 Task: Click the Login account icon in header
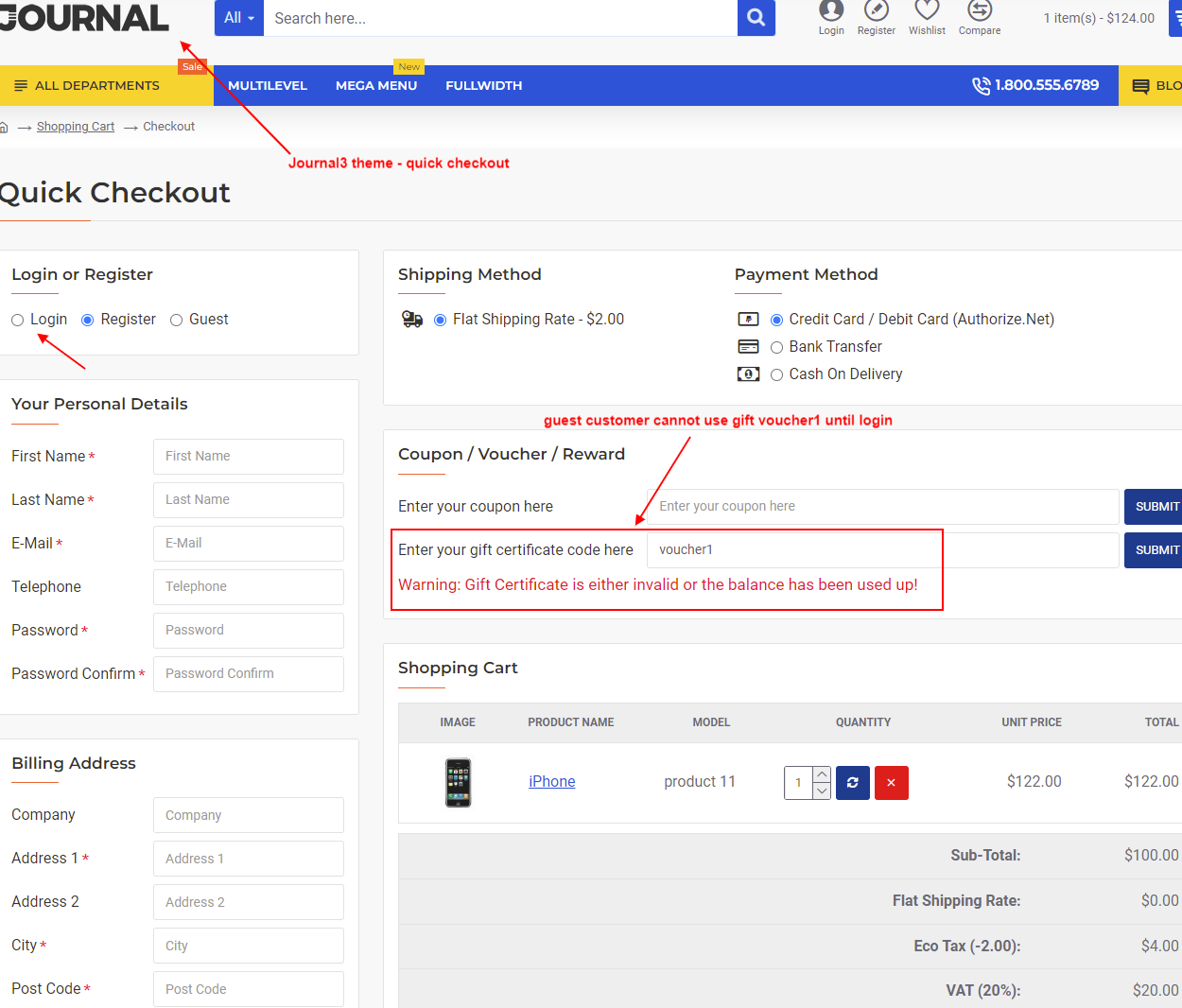pyautogui.click(x=830, y=17)
